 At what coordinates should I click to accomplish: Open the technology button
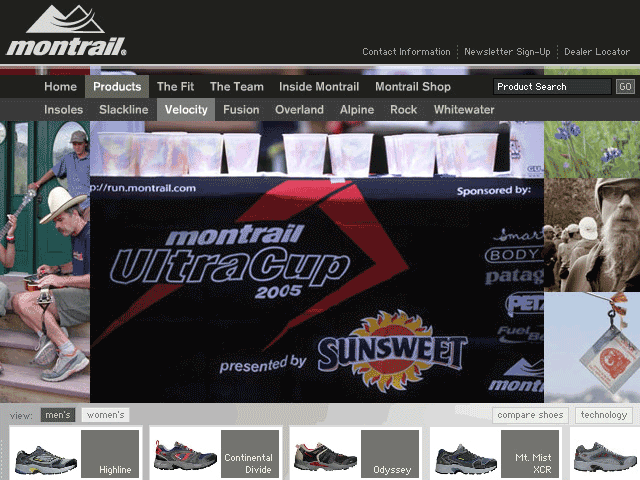[604, 415]
